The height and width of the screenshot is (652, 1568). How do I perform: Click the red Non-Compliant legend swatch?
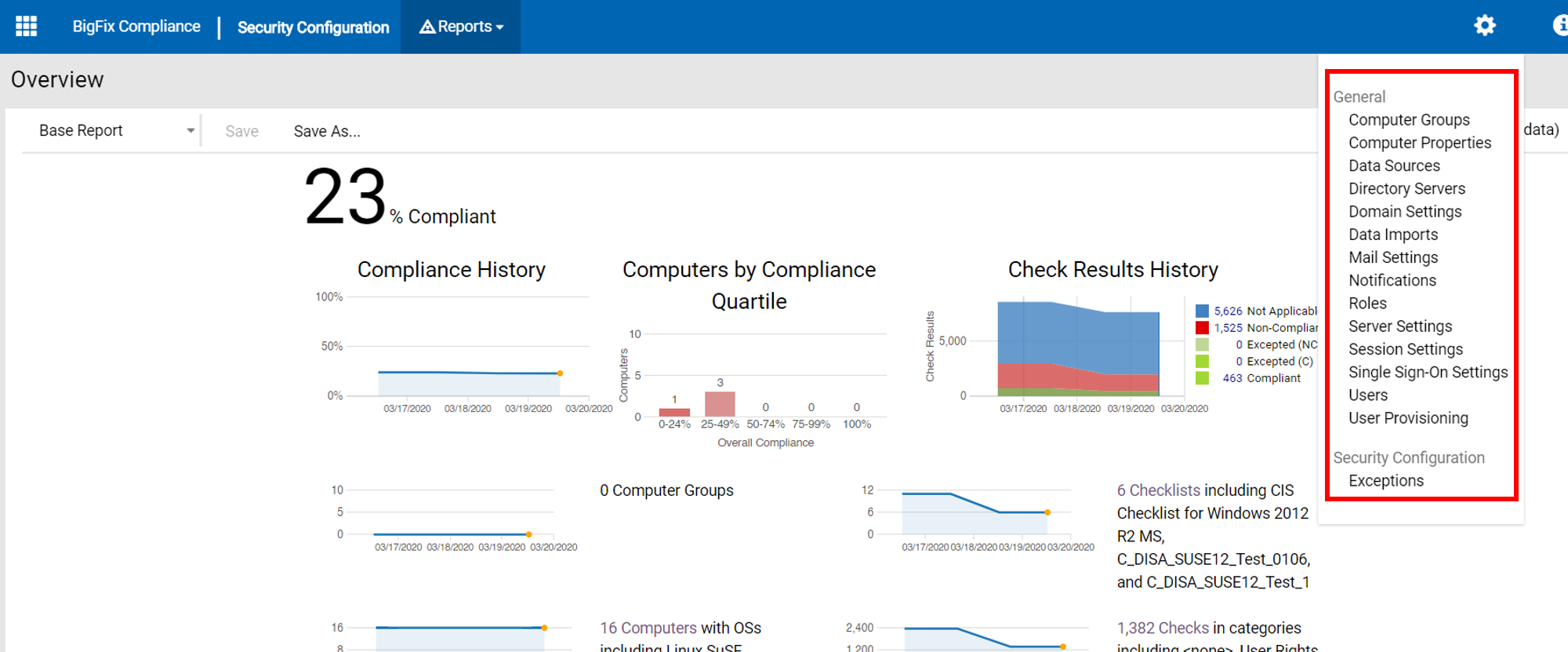1202,328
